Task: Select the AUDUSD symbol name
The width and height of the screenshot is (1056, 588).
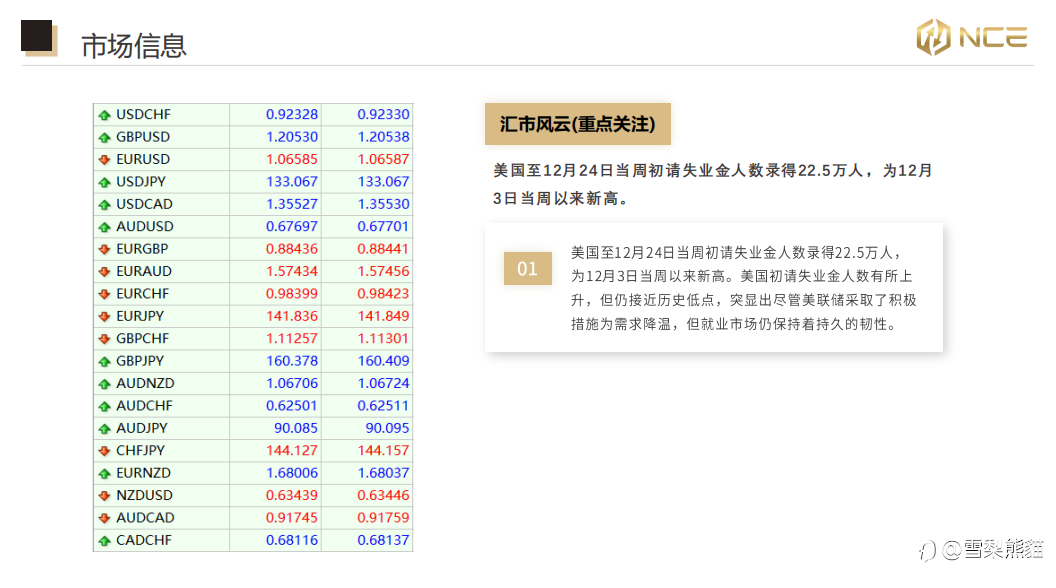Action: 145,226
